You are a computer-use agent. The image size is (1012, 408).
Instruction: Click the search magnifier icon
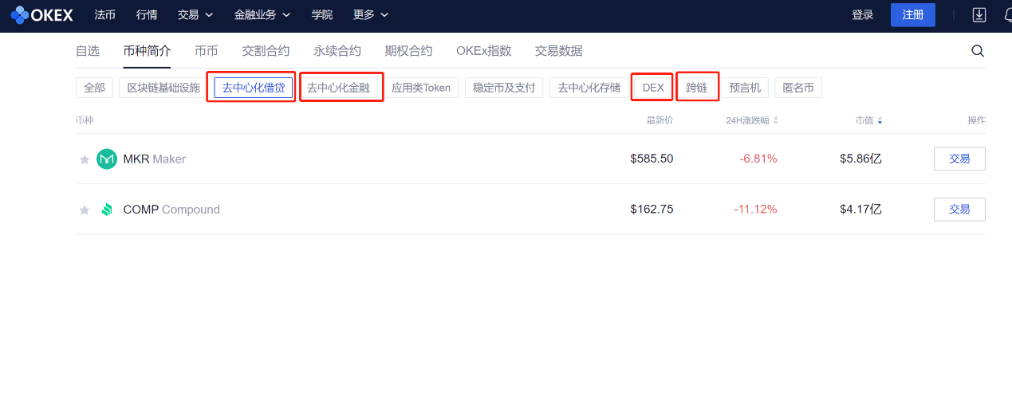click(x=977, y=51)
